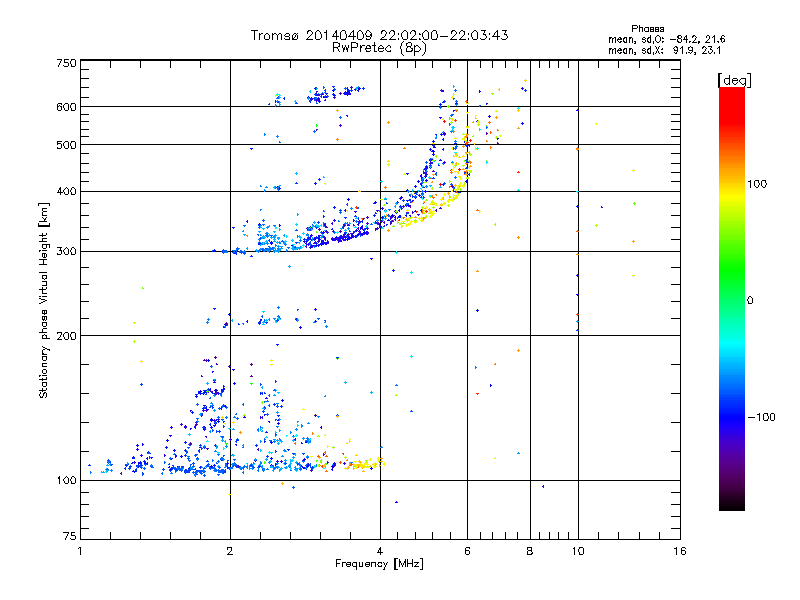Click the y-axis tick label '500'
The image size is (800, 600).
pyautogui.click(x=66, y=145)
